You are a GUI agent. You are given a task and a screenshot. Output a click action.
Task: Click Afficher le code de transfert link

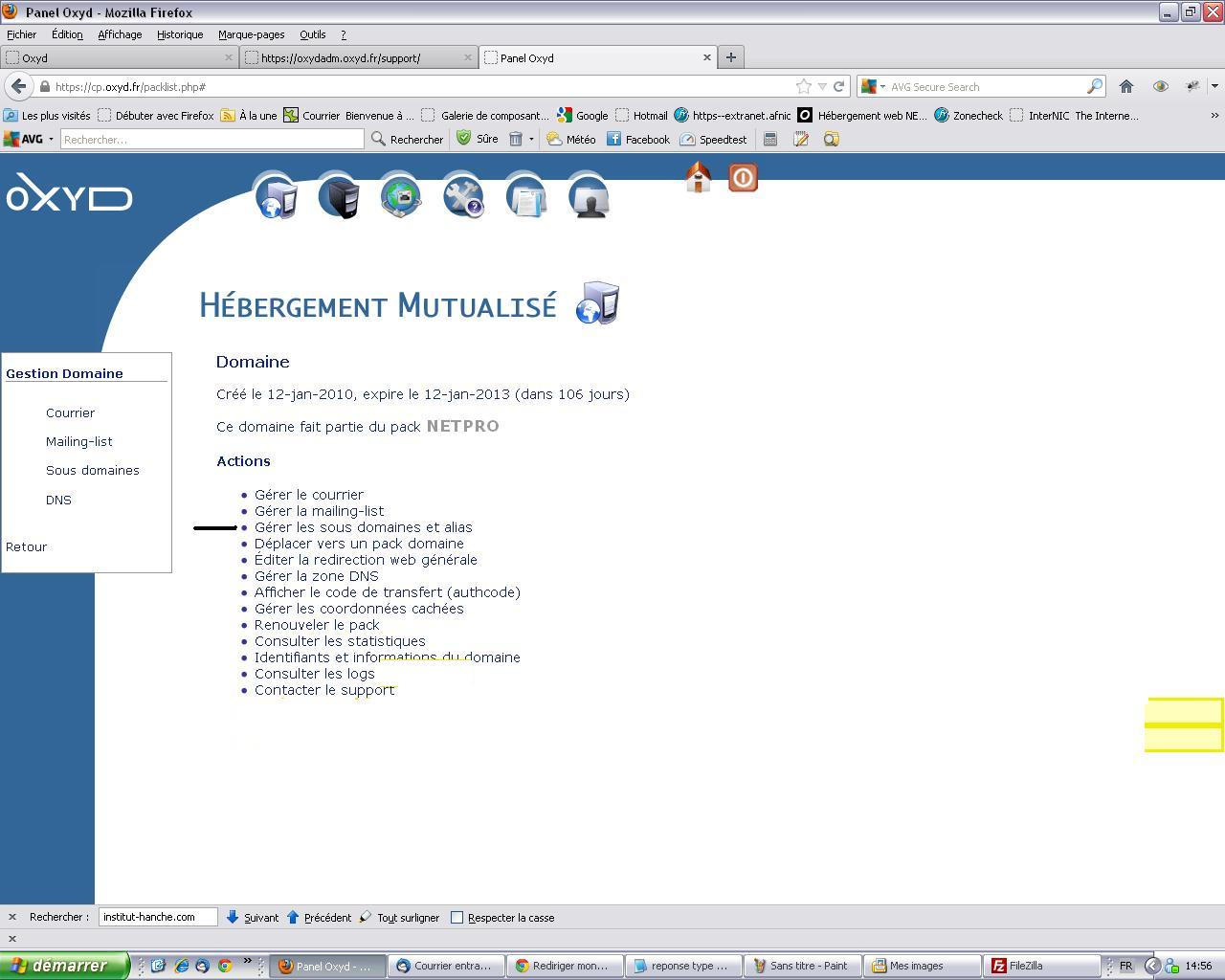click(388, 592)
